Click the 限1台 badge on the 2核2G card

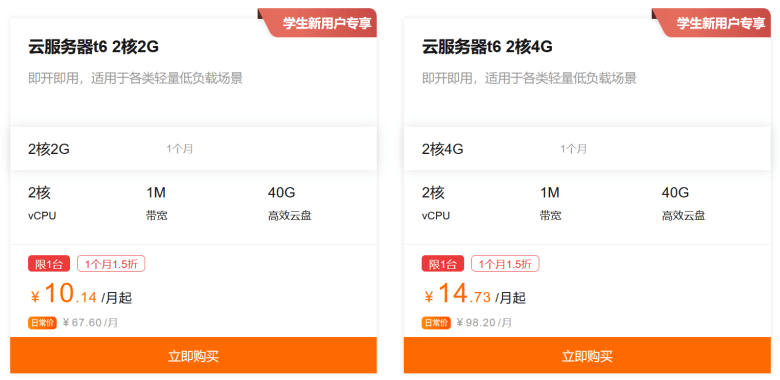[49, 264]
